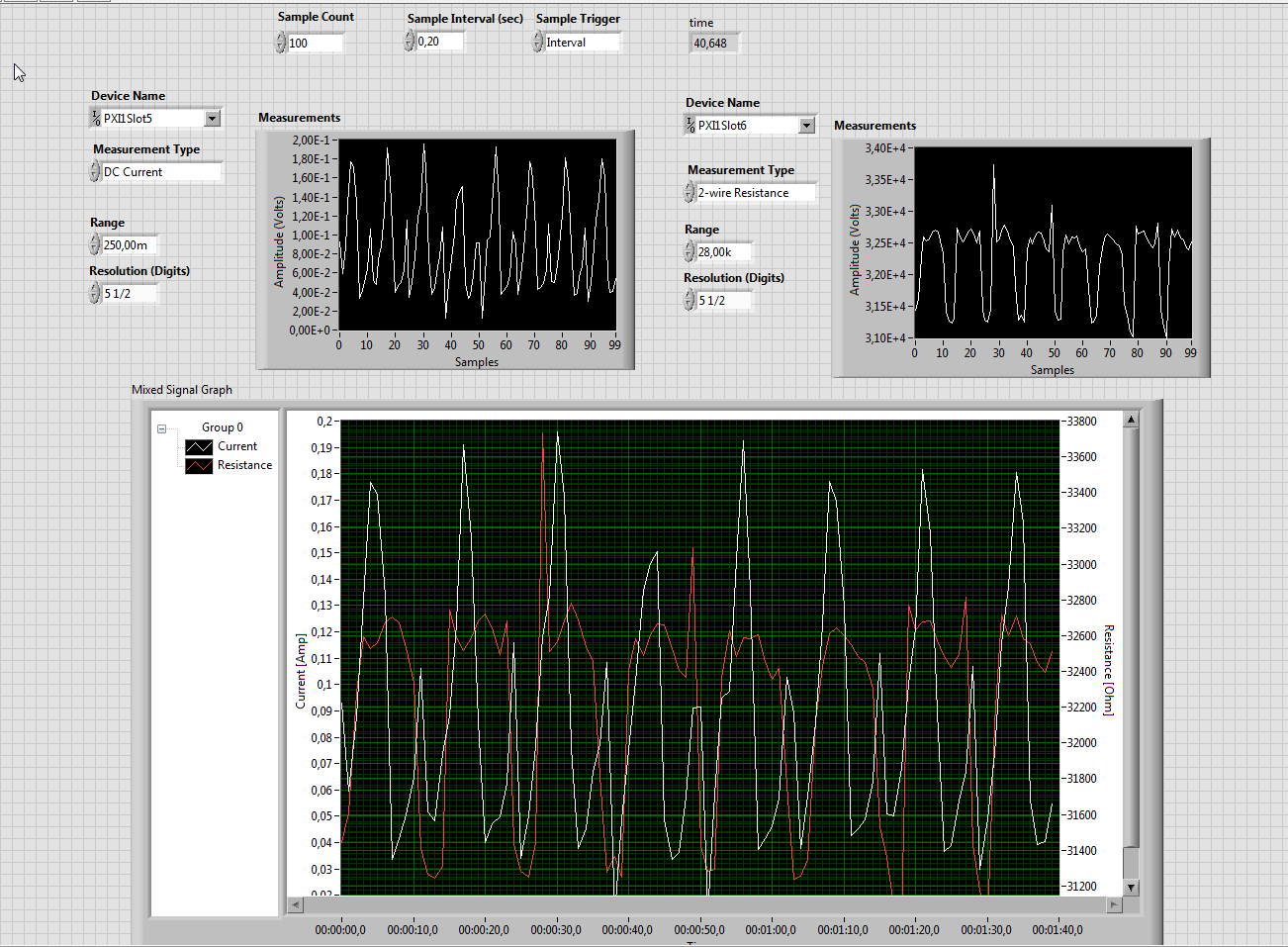The height and width of the screenshot is (947, 1288).
Task: Select the Resistance label in the legend
Action: 244,465
